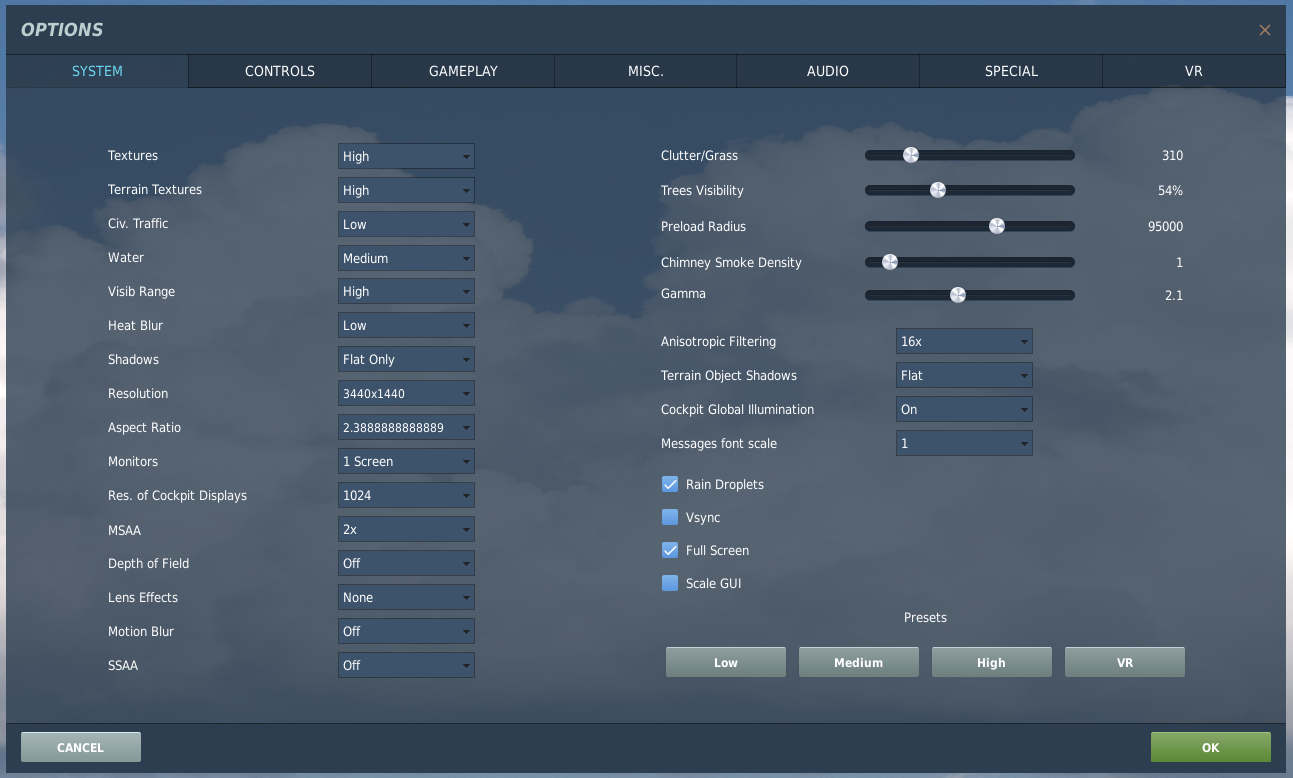Image resolution: width=1293 pixels, height=778 pixels.
Task: Switch to the SPECIAL tab
Action: (1011, 71)
